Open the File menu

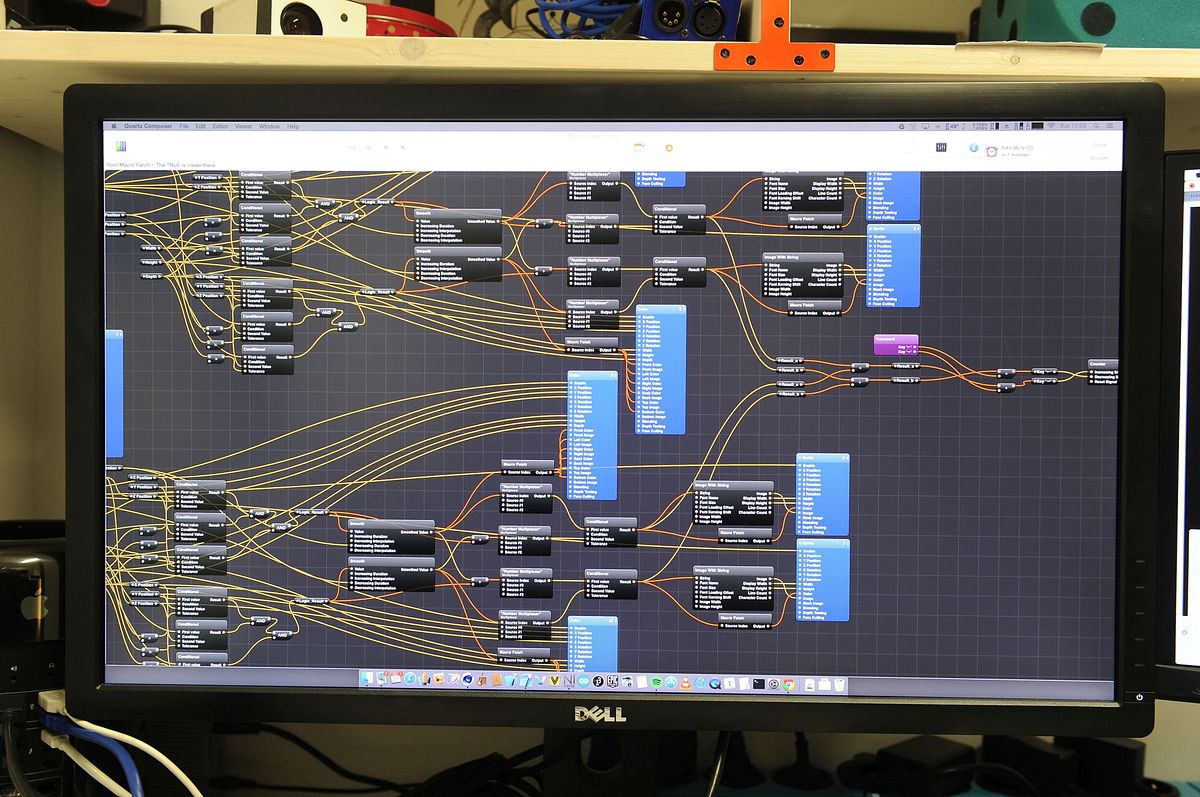click(184, 127)
